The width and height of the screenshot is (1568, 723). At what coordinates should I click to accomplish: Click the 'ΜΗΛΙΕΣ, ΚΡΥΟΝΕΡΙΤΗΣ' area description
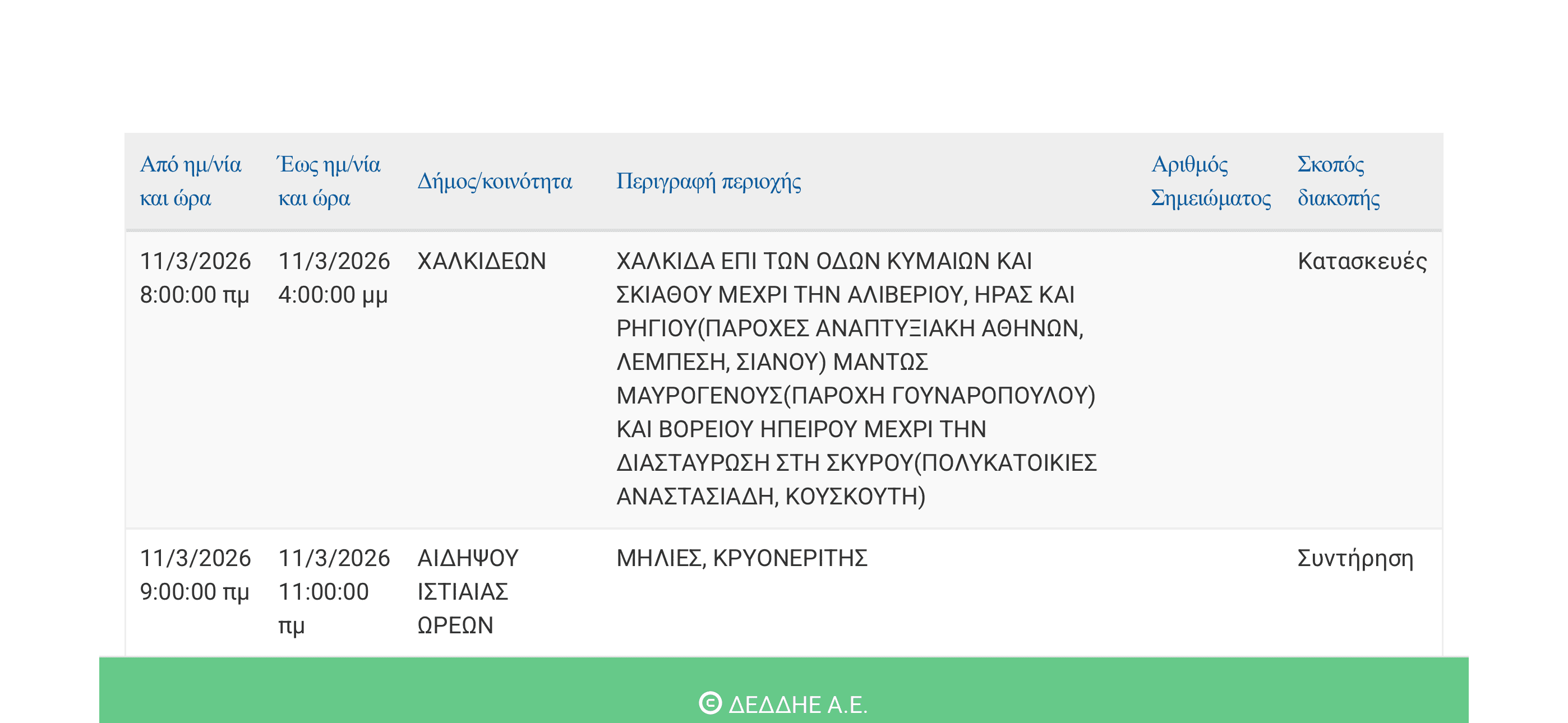[741, 558]
